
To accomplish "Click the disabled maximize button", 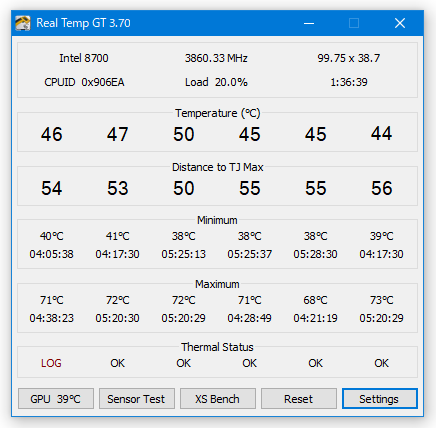I will click(354, 23).
